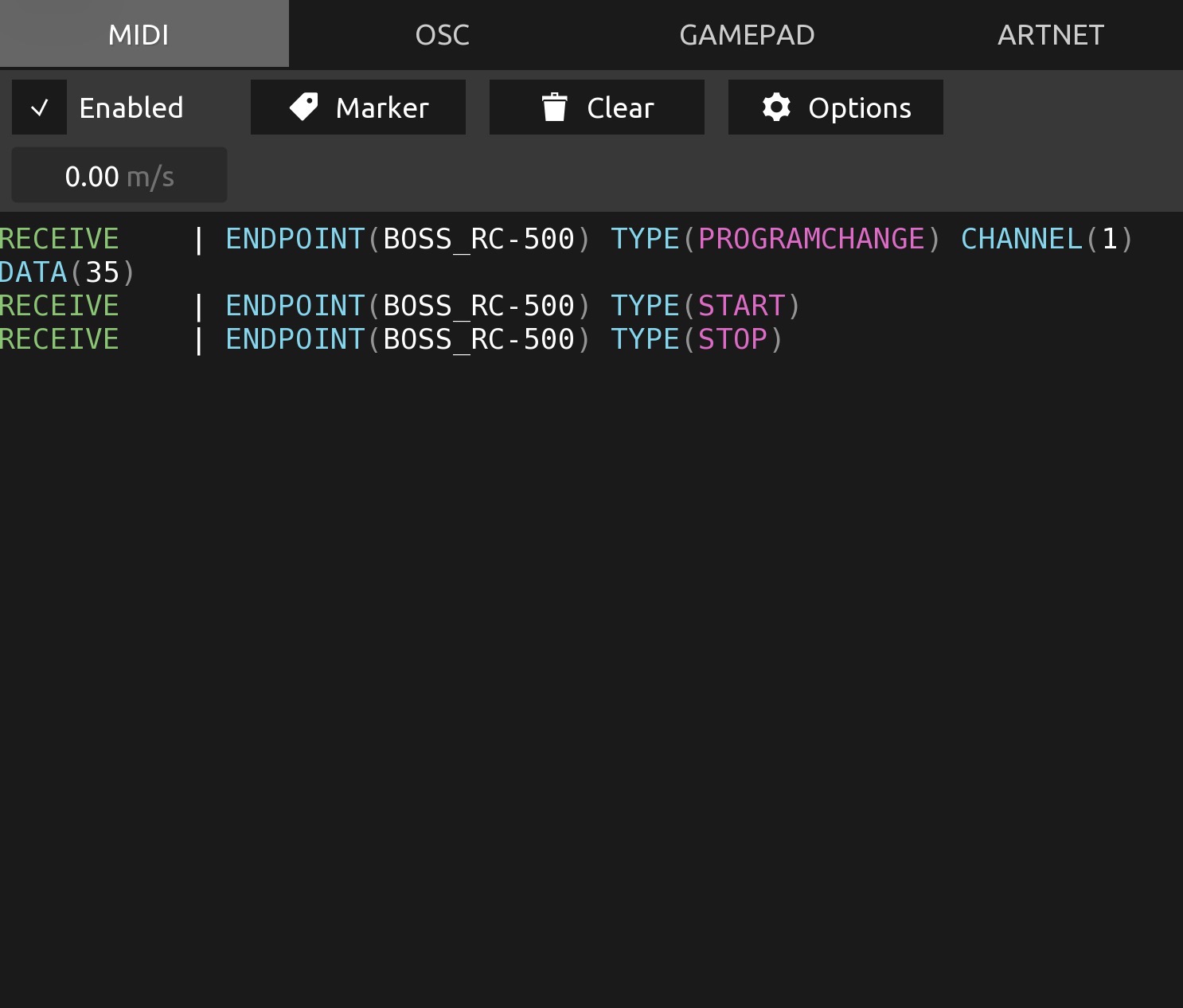This screenshot has height=1008, width=1183.
Task: Click the Enabled label text
Action: click(131, 107)
